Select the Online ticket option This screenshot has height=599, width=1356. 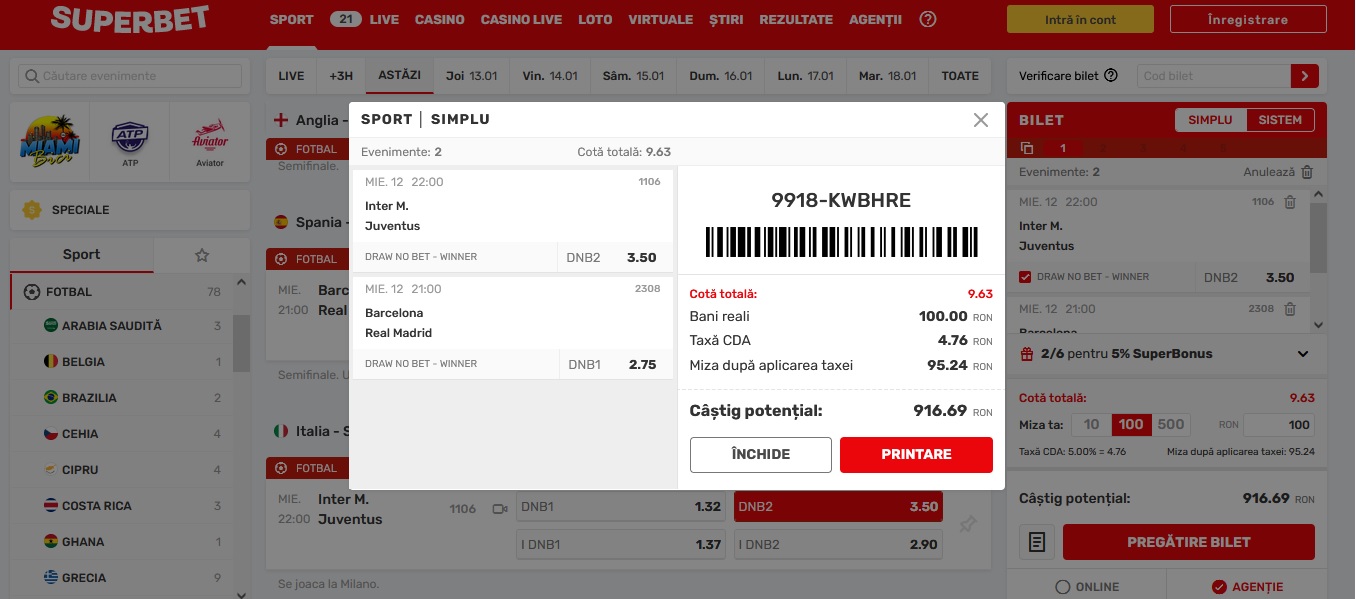click(1087, 587)
